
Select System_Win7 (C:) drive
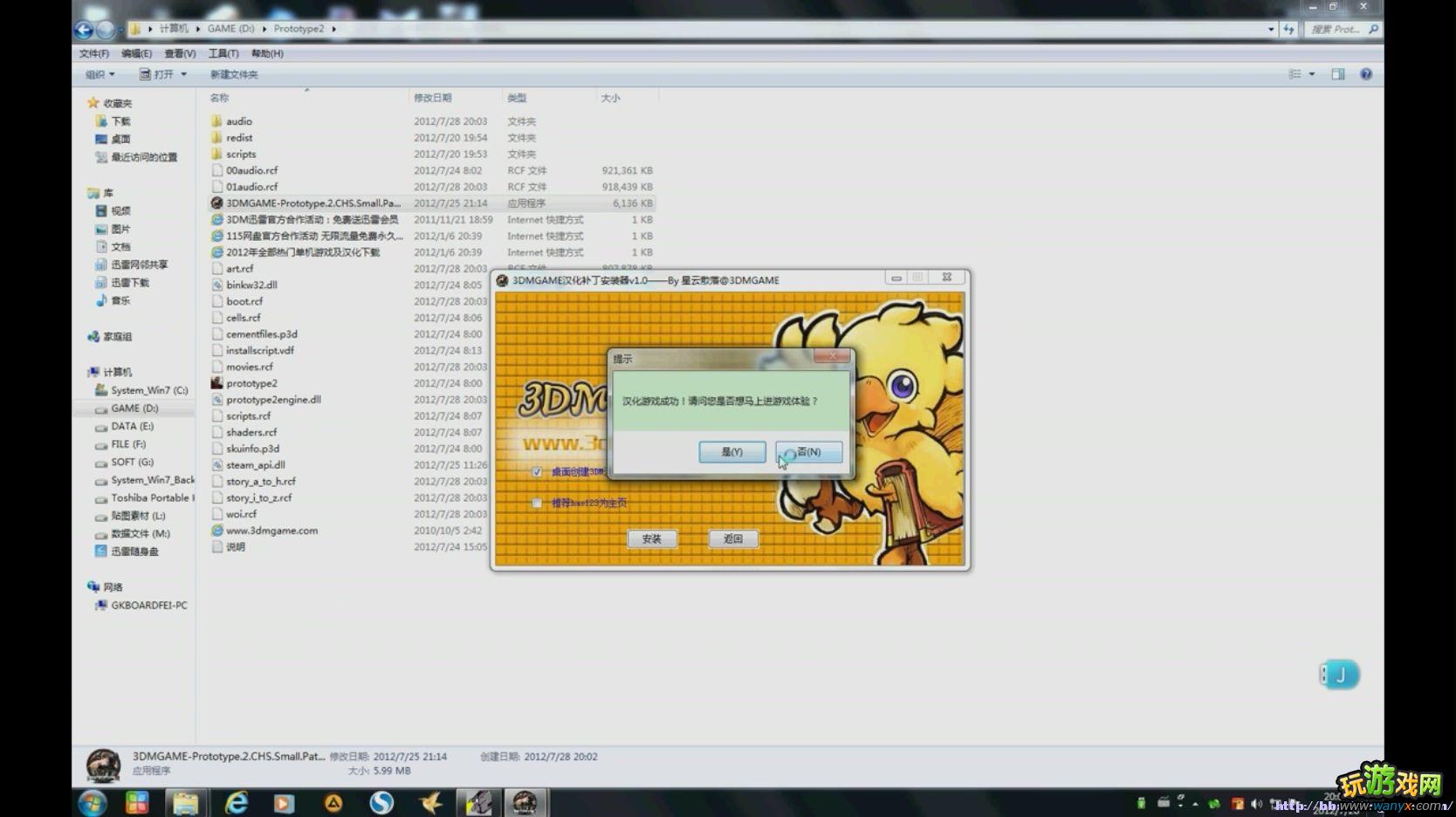149,390
